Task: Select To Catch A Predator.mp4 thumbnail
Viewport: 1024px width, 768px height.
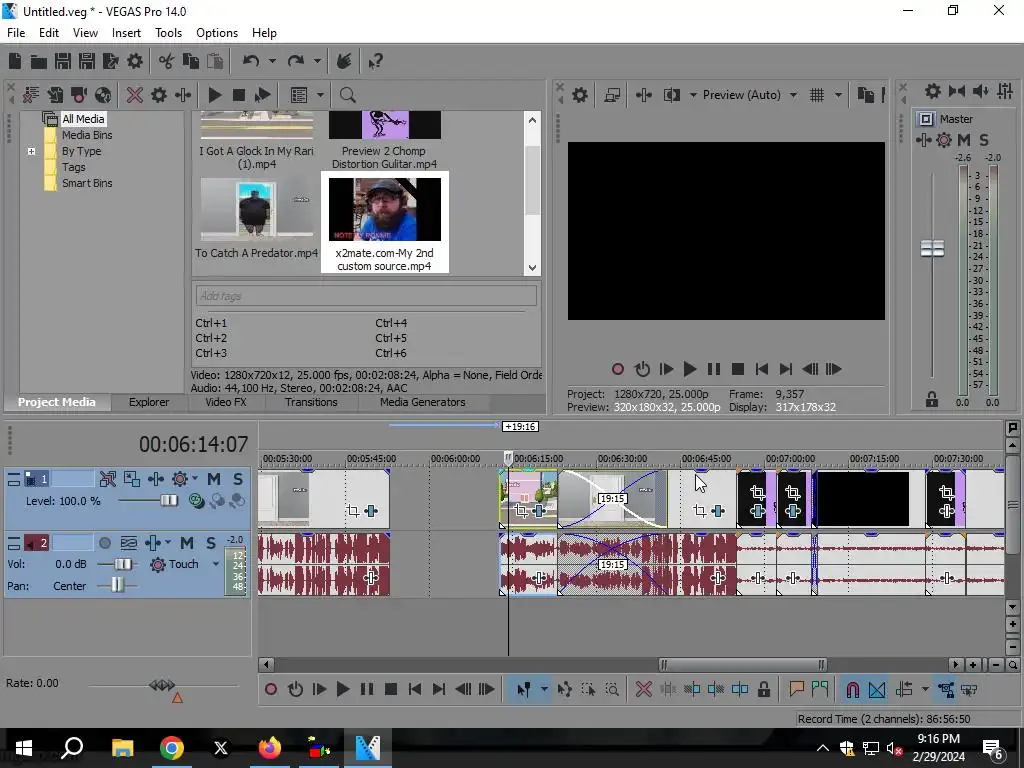Action: tap(257, 210)
